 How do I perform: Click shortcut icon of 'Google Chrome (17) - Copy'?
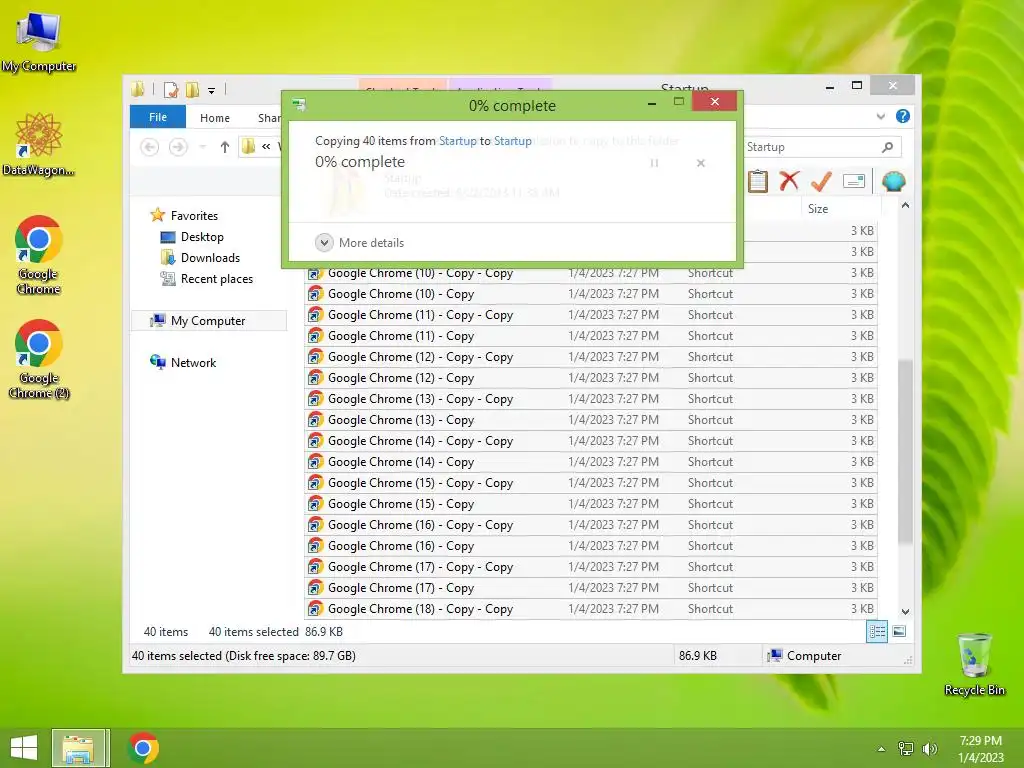(x=315, y=588)
